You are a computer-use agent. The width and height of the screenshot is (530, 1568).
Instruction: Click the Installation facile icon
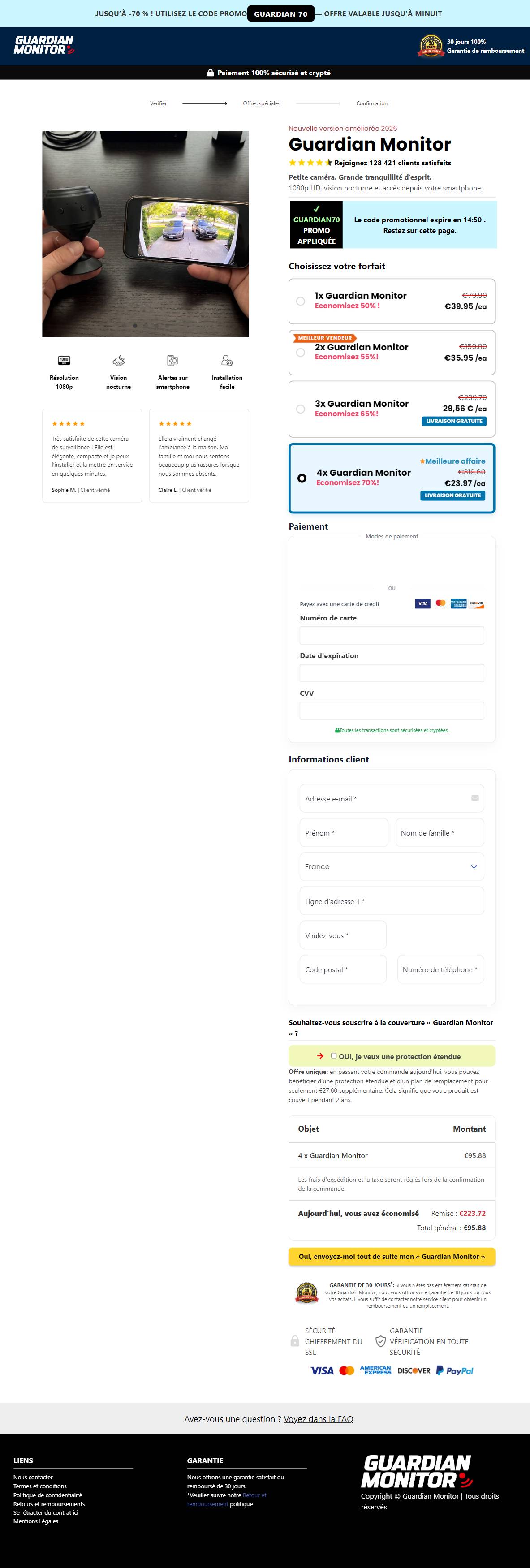click(x=227, y=360)
